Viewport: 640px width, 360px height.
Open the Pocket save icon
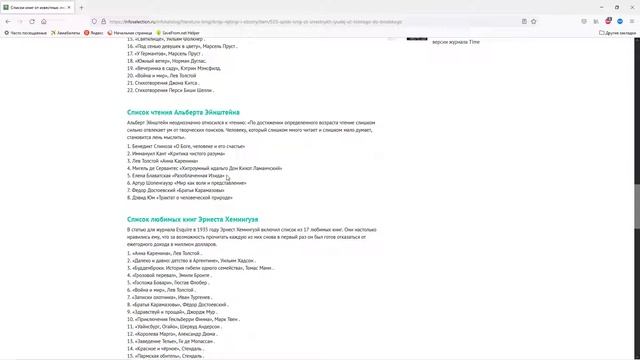coord(584,22)
